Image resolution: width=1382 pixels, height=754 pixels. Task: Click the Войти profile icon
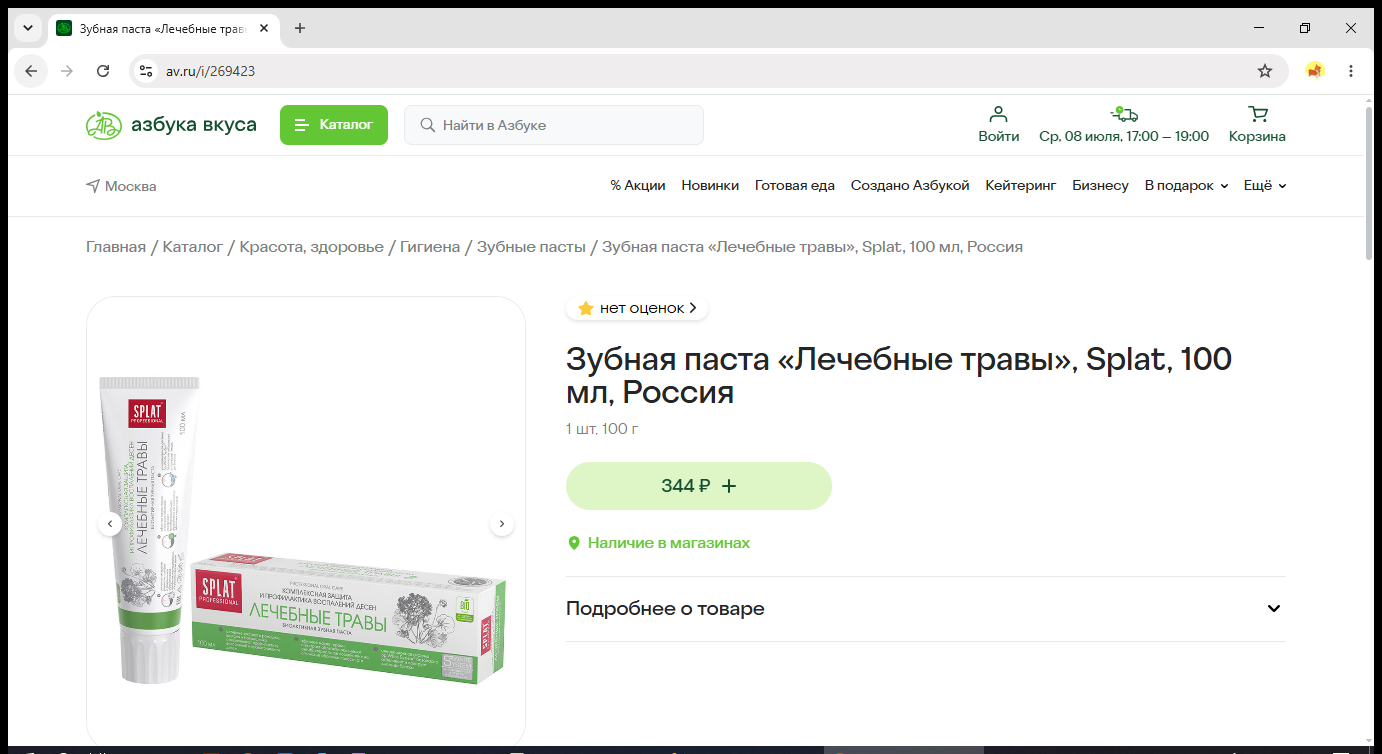[999, 125]
